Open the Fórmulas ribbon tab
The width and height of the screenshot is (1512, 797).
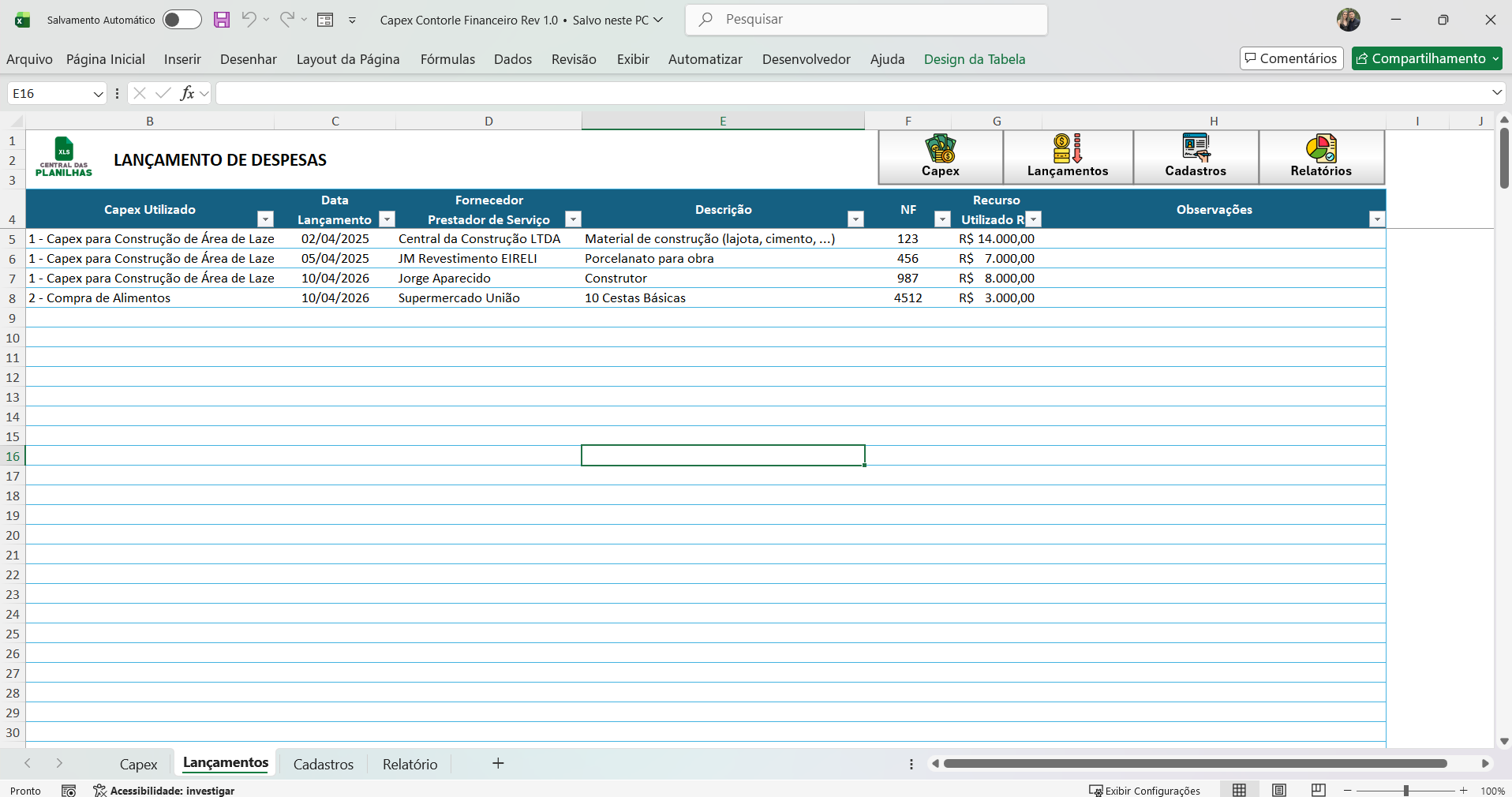point(447,59)
